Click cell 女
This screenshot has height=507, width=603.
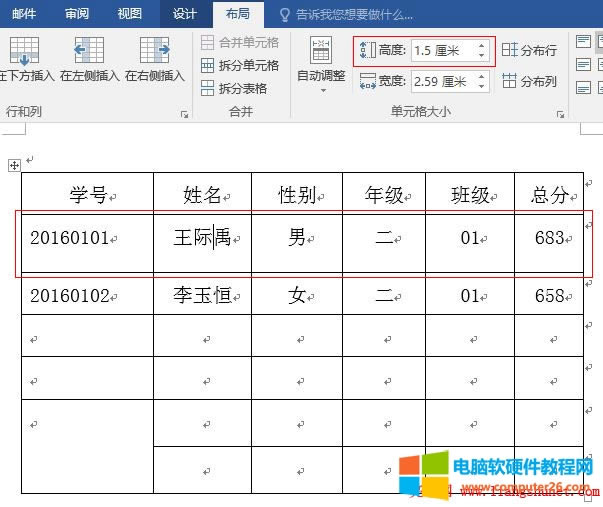297,295
